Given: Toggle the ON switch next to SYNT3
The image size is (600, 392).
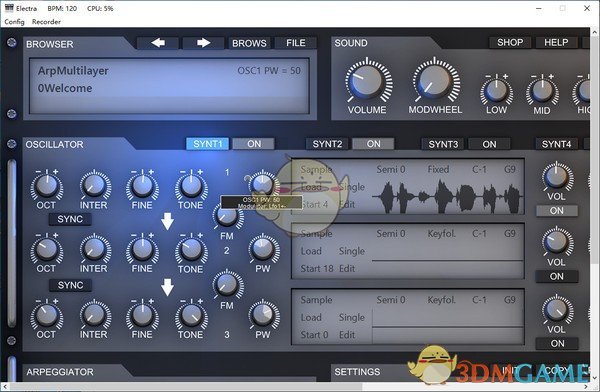Looking at the screenshot, I should 489,144.
